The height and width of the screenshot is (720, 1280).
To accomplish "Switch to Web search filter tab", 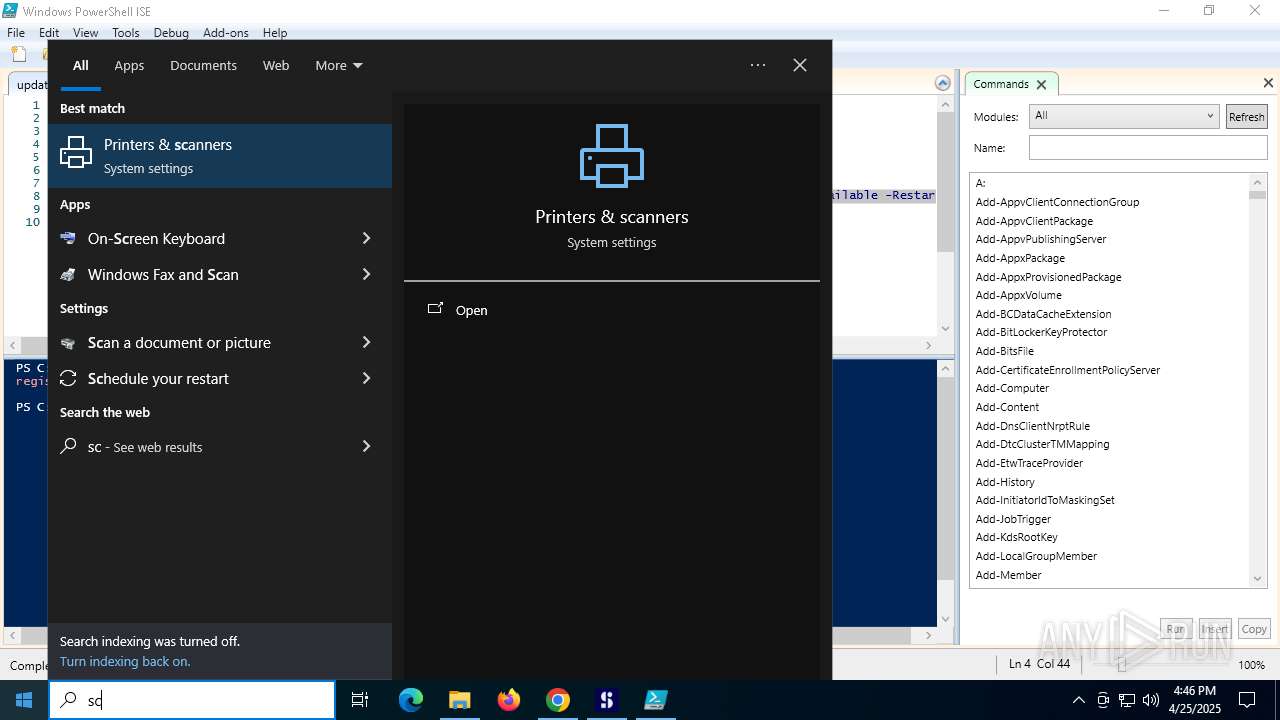I will (x=276, y=65).
